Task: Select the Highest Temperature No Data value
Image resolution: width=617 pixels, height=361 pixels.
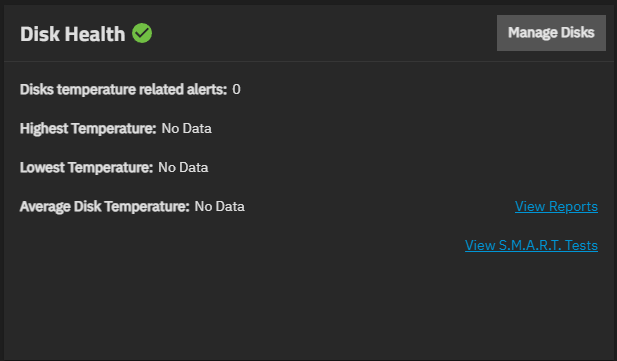Action: [187, 128]
